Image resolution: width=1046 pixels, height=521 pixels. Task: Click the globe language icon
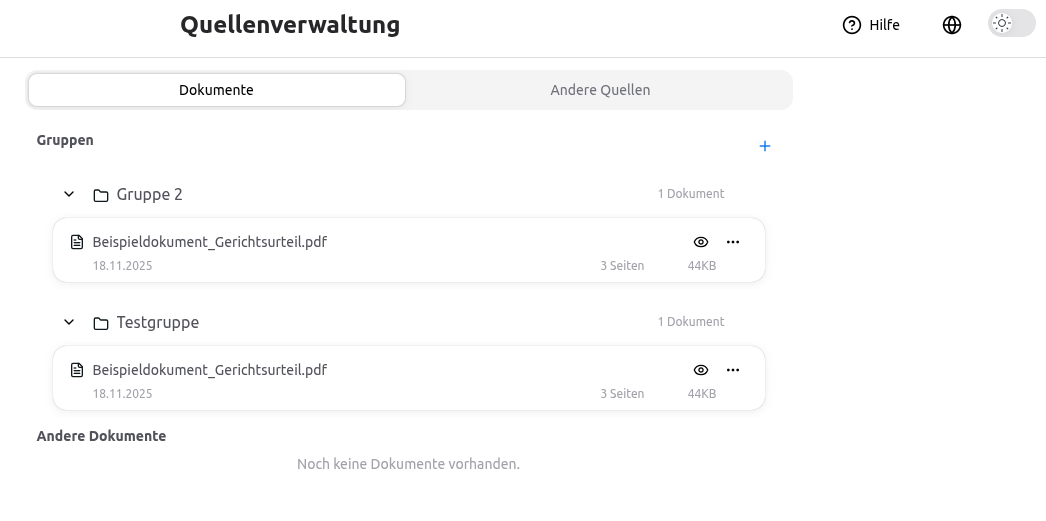[x=952, y=25]
